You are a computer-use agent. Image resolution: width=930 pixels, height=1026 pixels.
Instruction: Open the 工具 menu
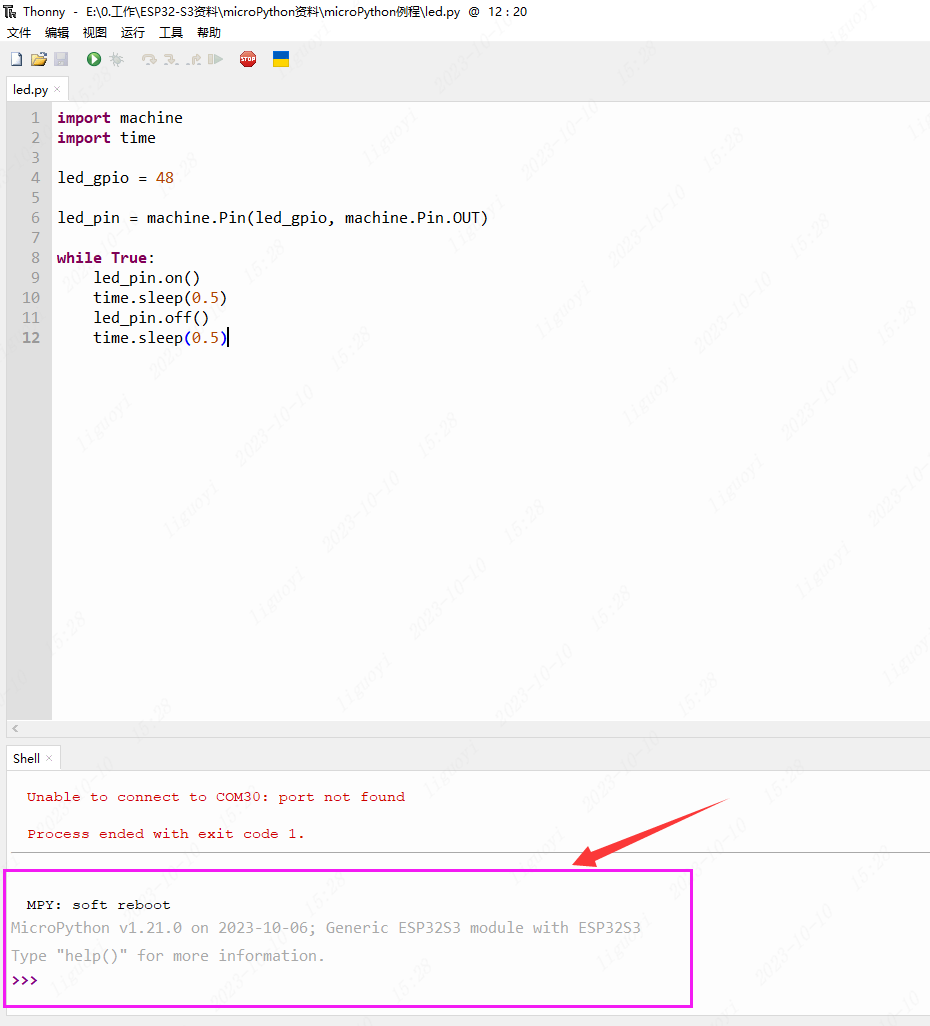(x=171, y=33)
